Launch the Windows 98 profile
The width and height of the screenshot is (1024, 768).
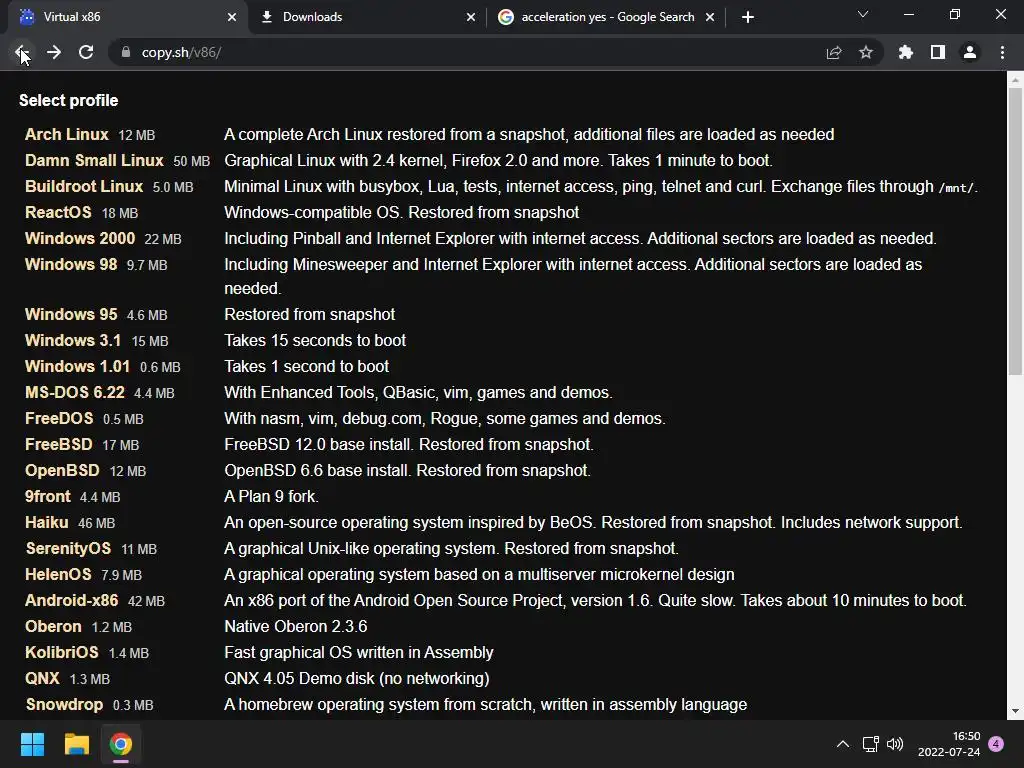pos(71,264)
